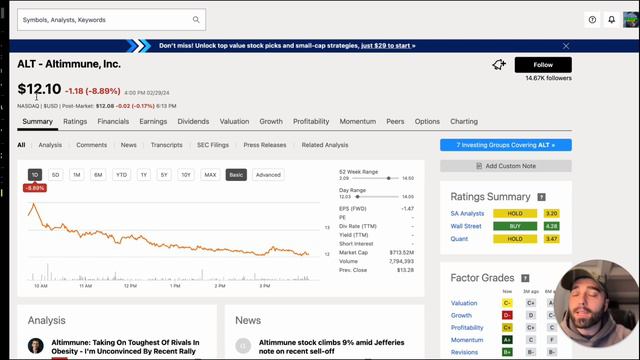Open the help question mark icon
The height and width of the screenshot is (360, 640).
pos(592,20)
